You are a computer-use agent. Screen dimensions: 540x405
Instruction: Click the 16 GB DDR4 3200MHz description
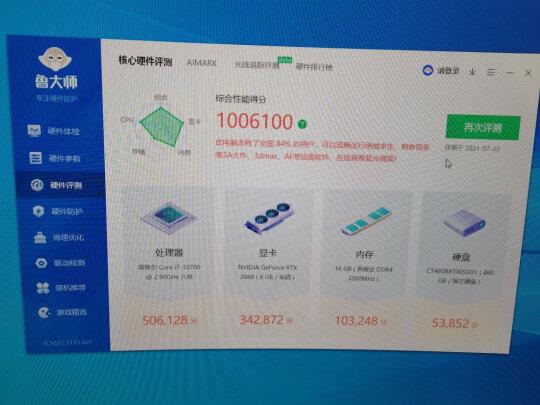(x=363, y=273)
